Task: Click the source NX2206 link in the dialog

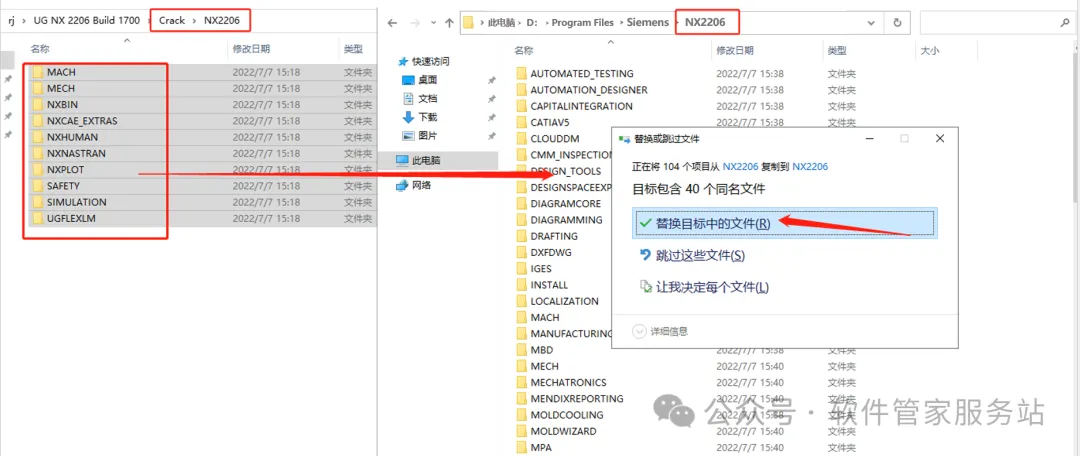Action: click(740, 166)
